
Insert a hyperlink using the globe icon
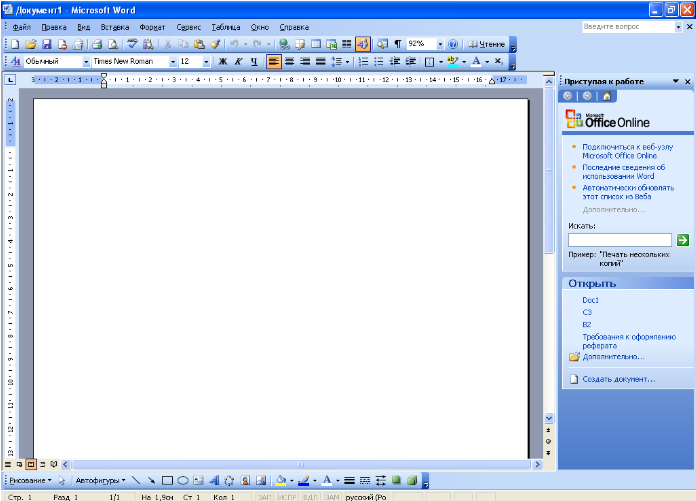coord(284,44)
